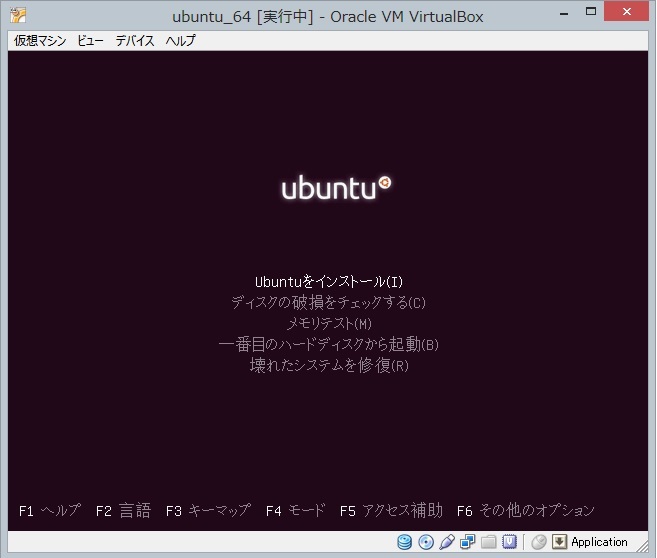Click the host key down-arrow icon

tap(559, 542)
